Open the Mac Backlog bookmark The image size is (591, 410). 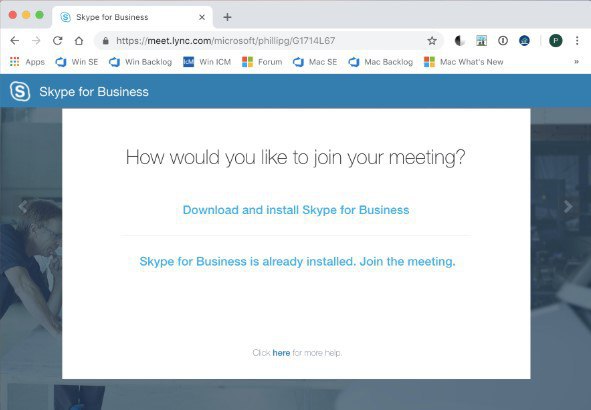click(x=381, y=62)
